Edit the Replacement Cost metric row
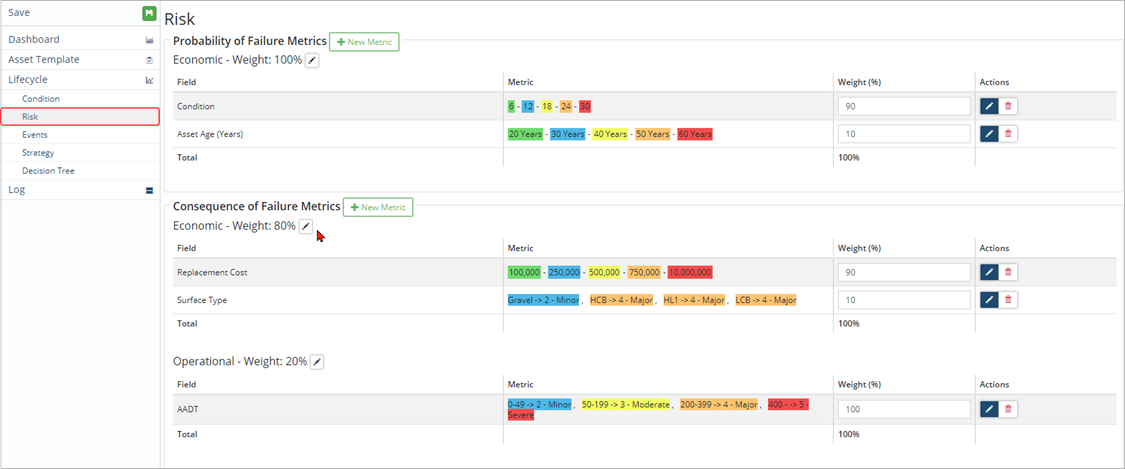The height and width of the screenshot is (469, 1125). pos(989,272)
